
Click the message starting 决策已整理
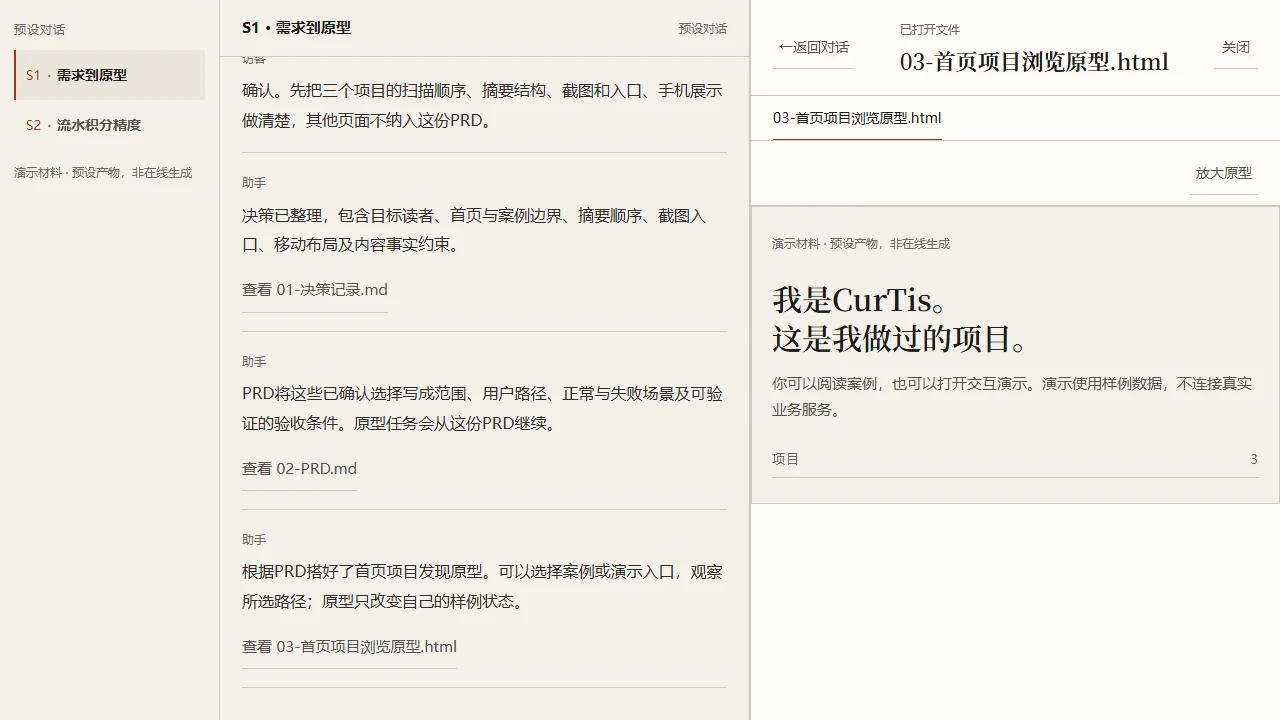pos(474,230)
